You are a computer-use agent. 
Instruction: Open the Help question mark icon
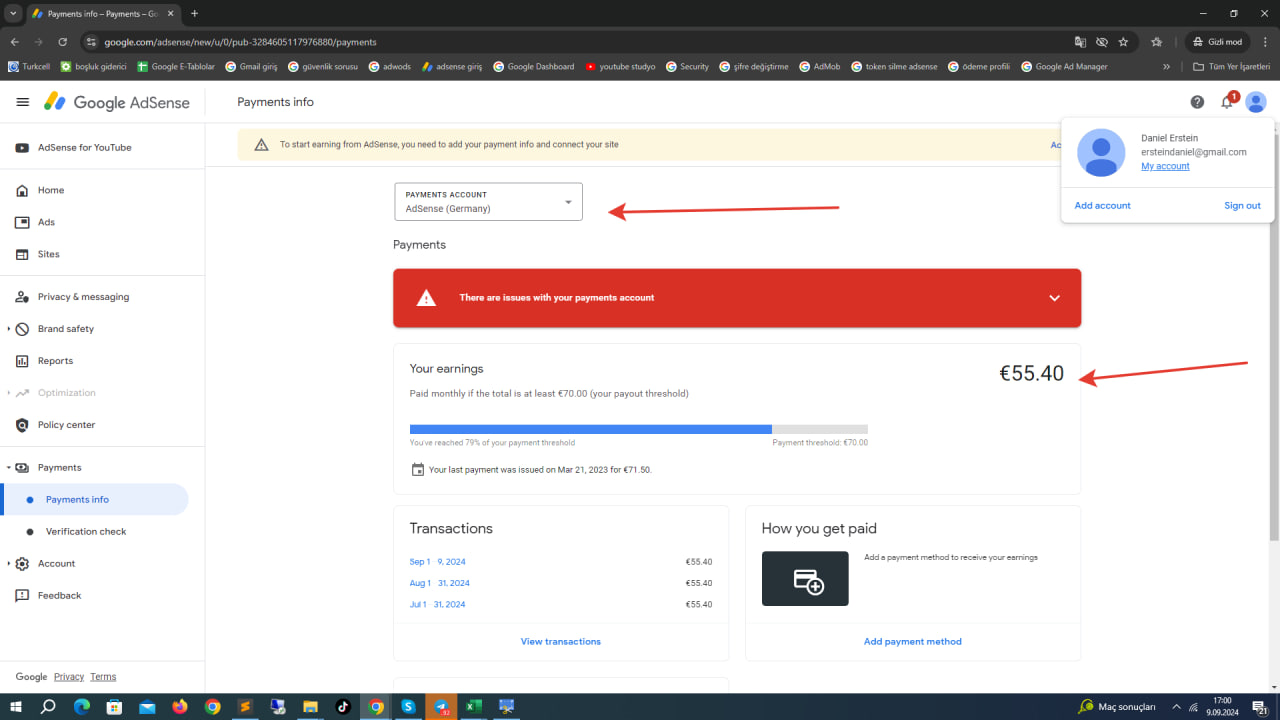tap(1197, 102)
